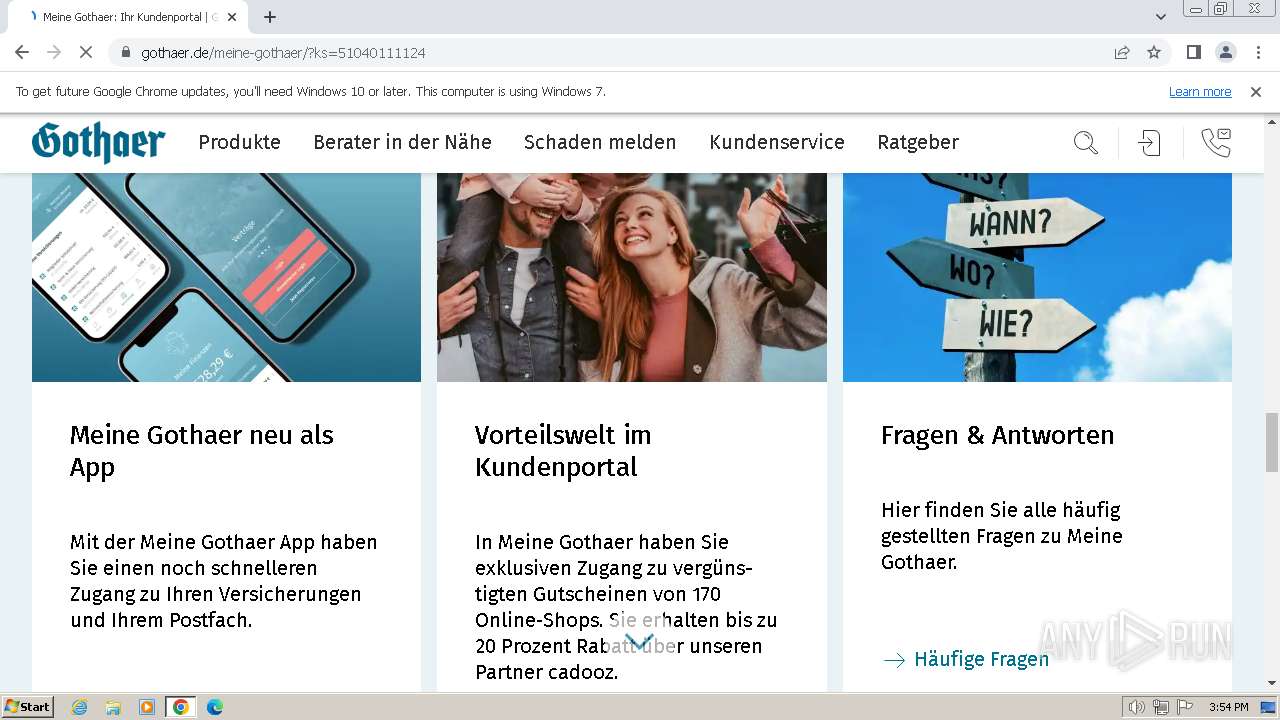Open volume control in system tray

[x=1137, y=707]
